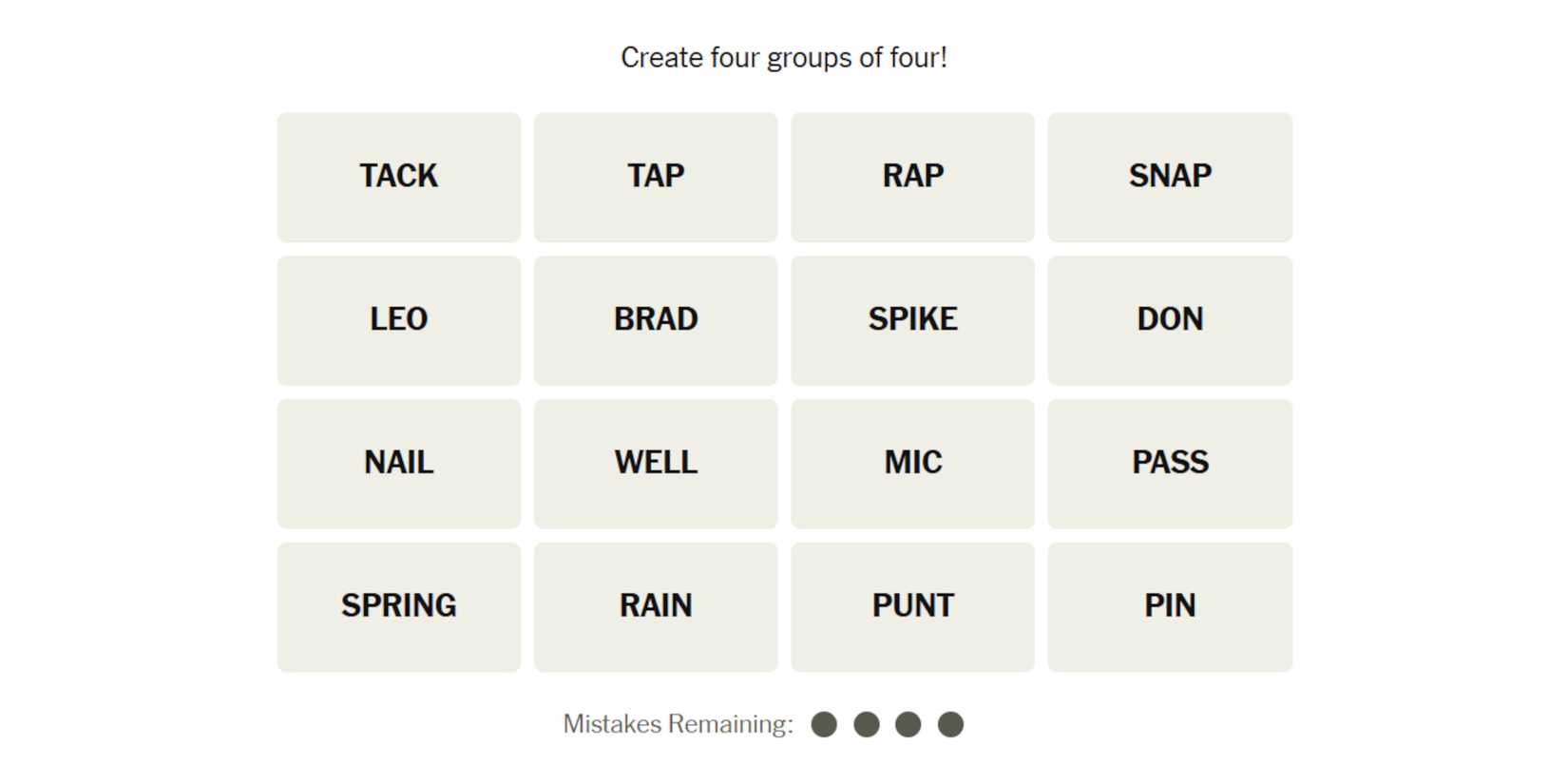Click the first mistakes remaining dot
Image resolution: width=1568 pixels, height=784 pixels.
(824, 725)
